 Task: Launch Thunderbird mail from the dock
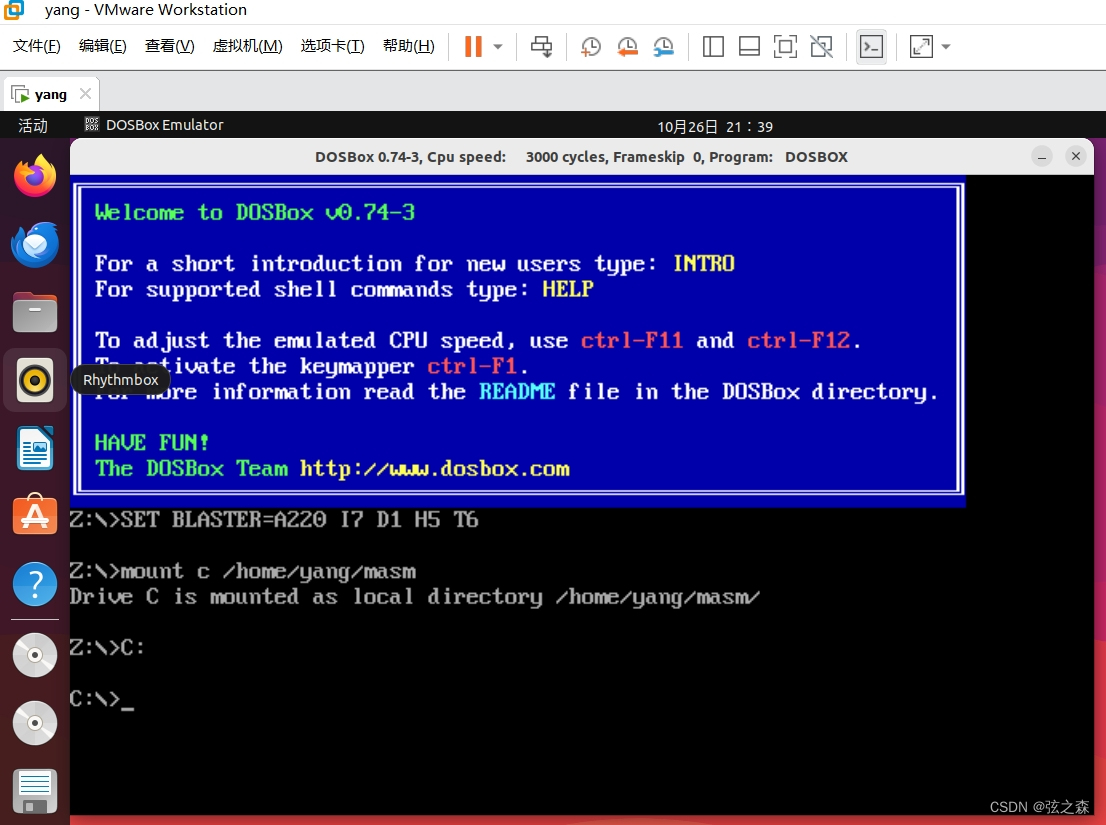(x=35, y=244)
